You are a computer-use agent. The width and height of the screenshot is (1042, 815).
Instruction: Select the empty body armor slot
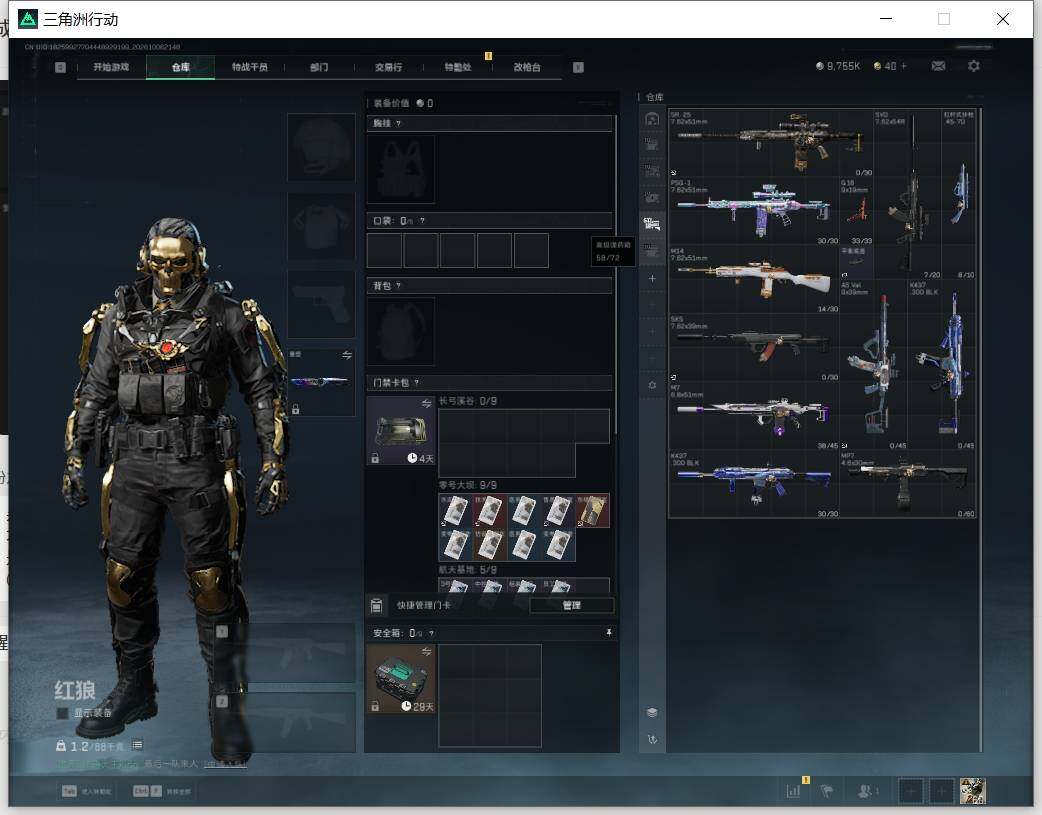coord(321,226)
